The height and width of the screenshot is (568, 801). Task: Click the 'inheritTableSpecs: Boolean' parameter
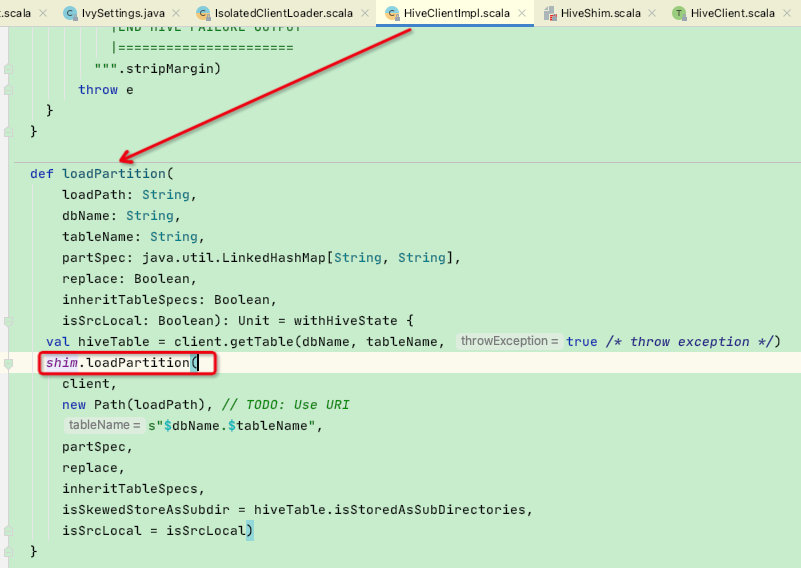pos(166,300)
